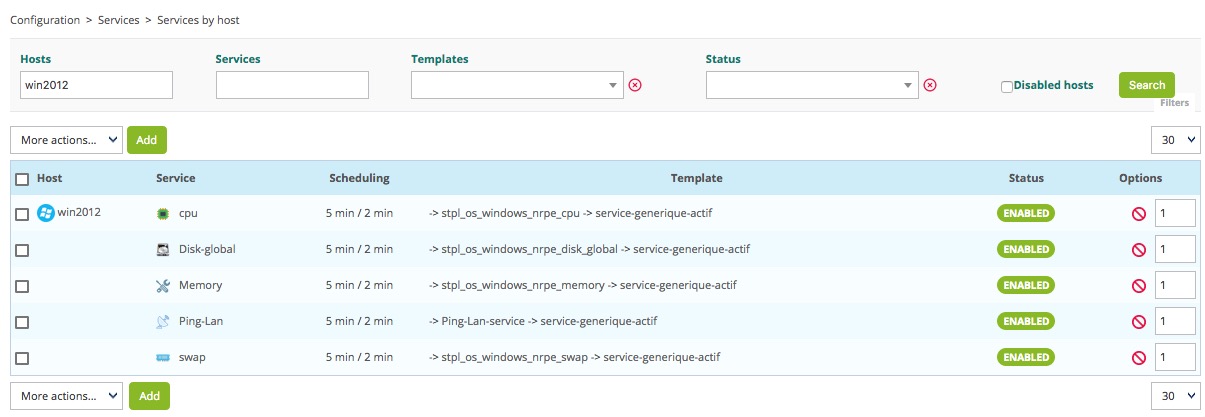Open the top More actions dropdown
Viewport: 1205px width, 417px height.
pyautogui.click(x=66, y=140)
